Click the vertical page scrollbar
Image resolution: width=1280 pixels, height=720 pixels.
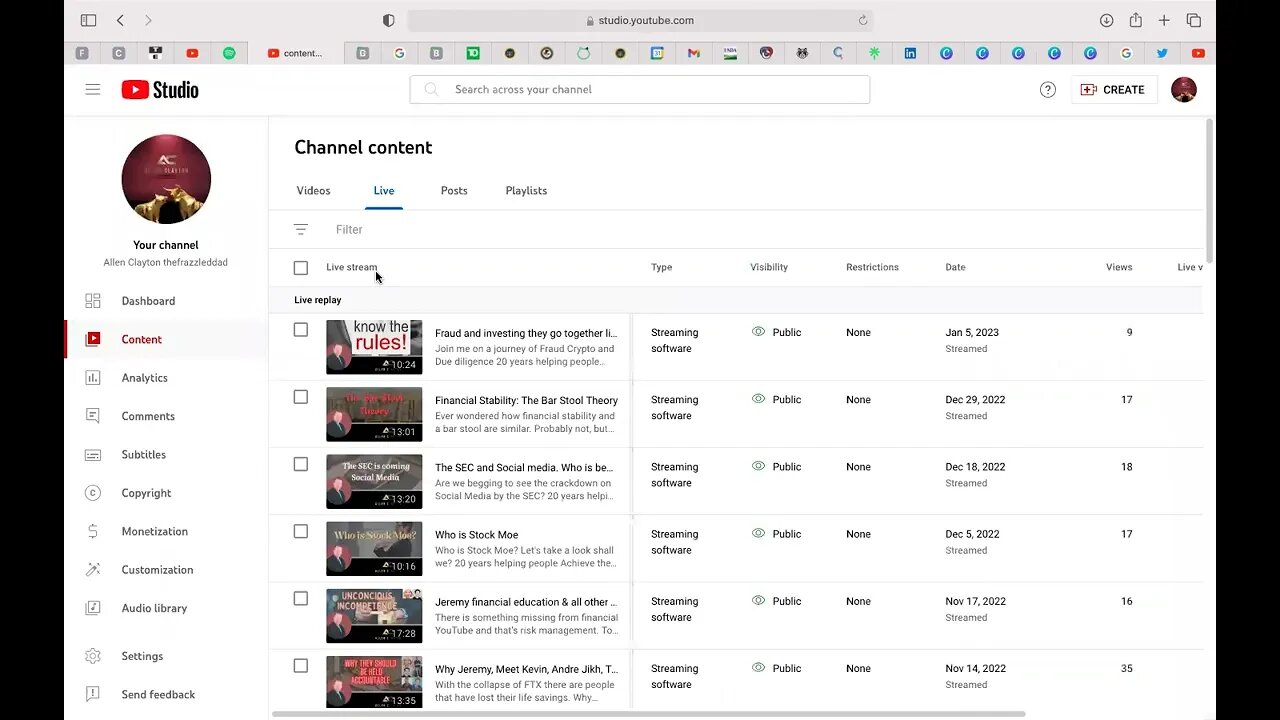click(1210, 190)
